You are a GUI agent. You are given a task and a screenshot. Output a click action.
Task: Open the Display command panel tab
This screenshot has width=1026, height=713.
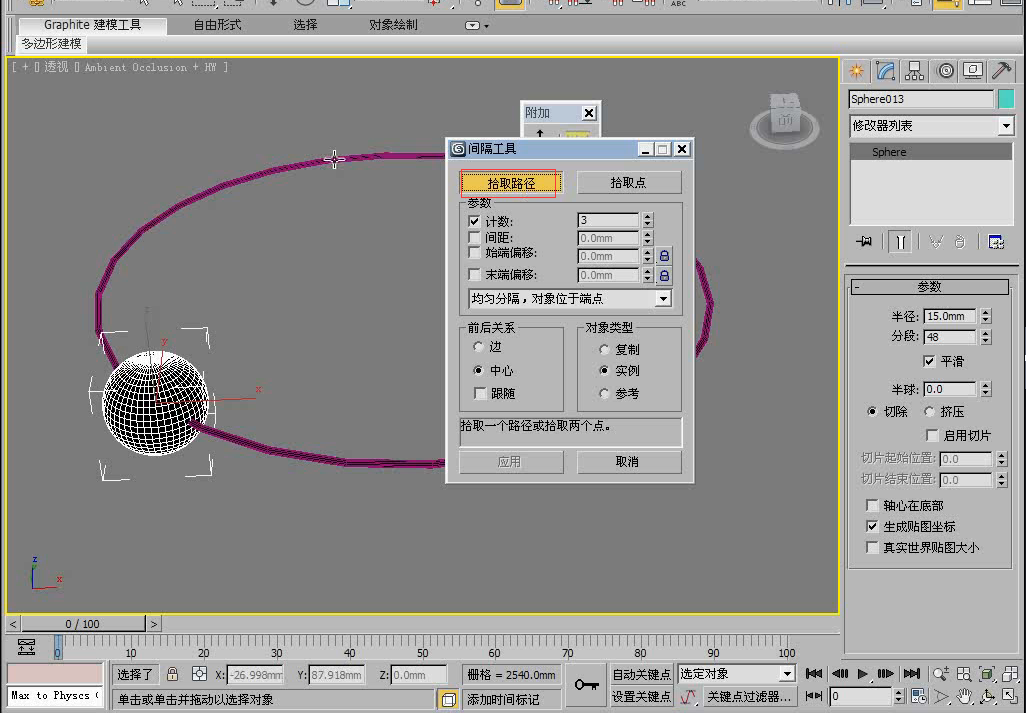(973, 71)
